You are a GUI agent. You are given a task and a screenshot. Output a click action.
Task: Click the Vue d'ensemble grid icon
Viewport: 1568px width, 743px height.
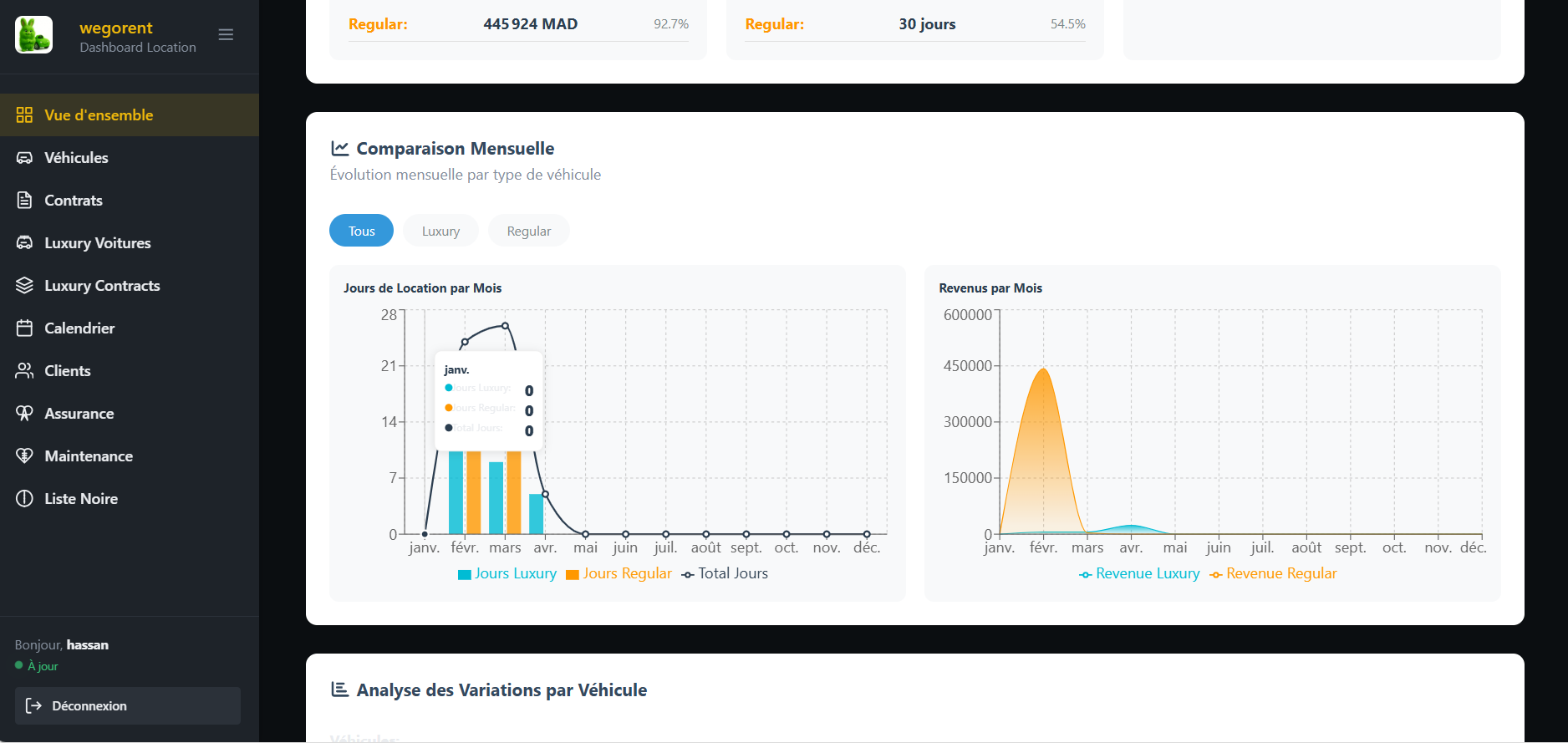[24, 115]
